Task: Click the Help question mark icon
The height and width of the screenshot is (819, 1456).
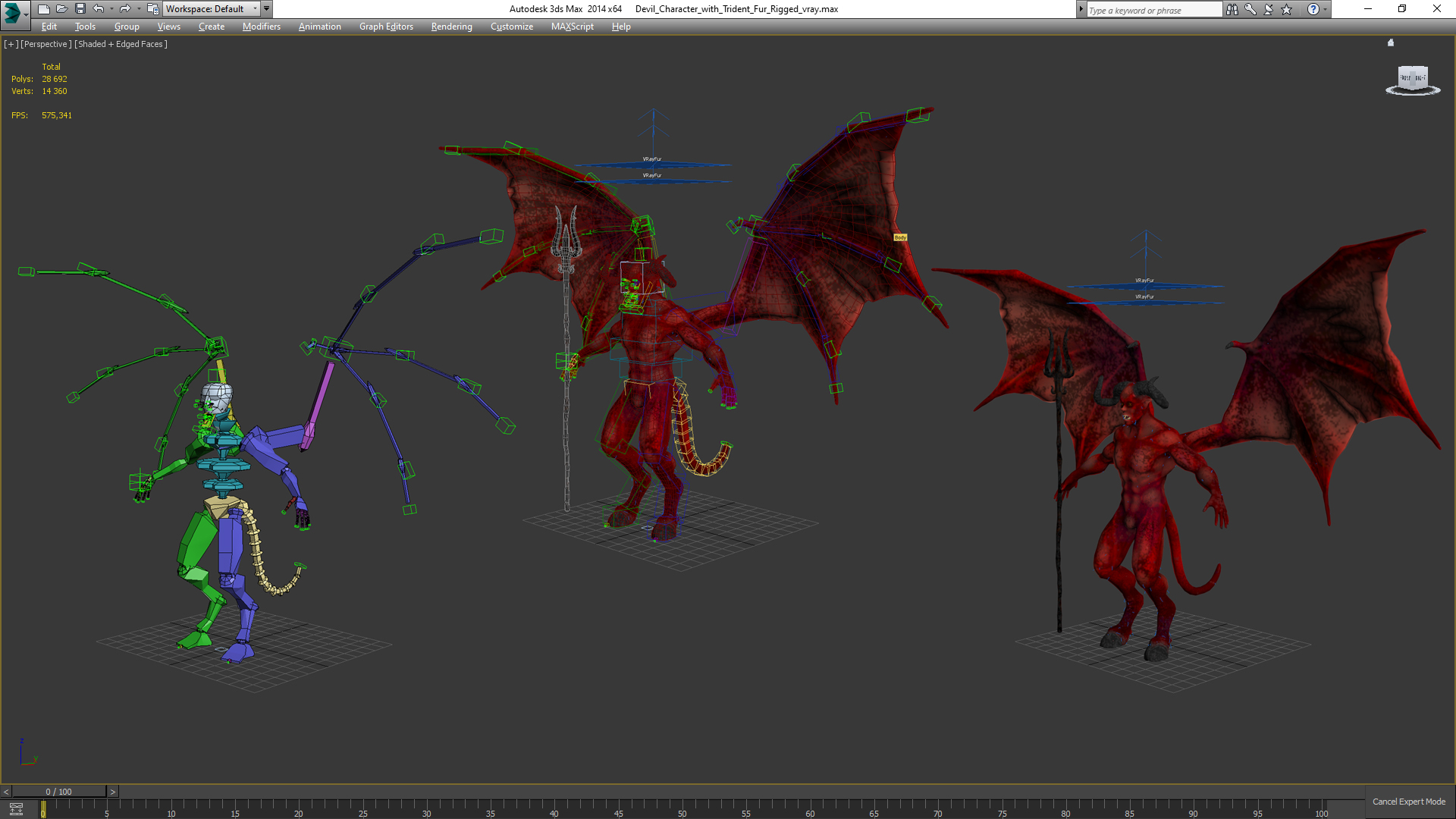Action: pos(1313,9)
